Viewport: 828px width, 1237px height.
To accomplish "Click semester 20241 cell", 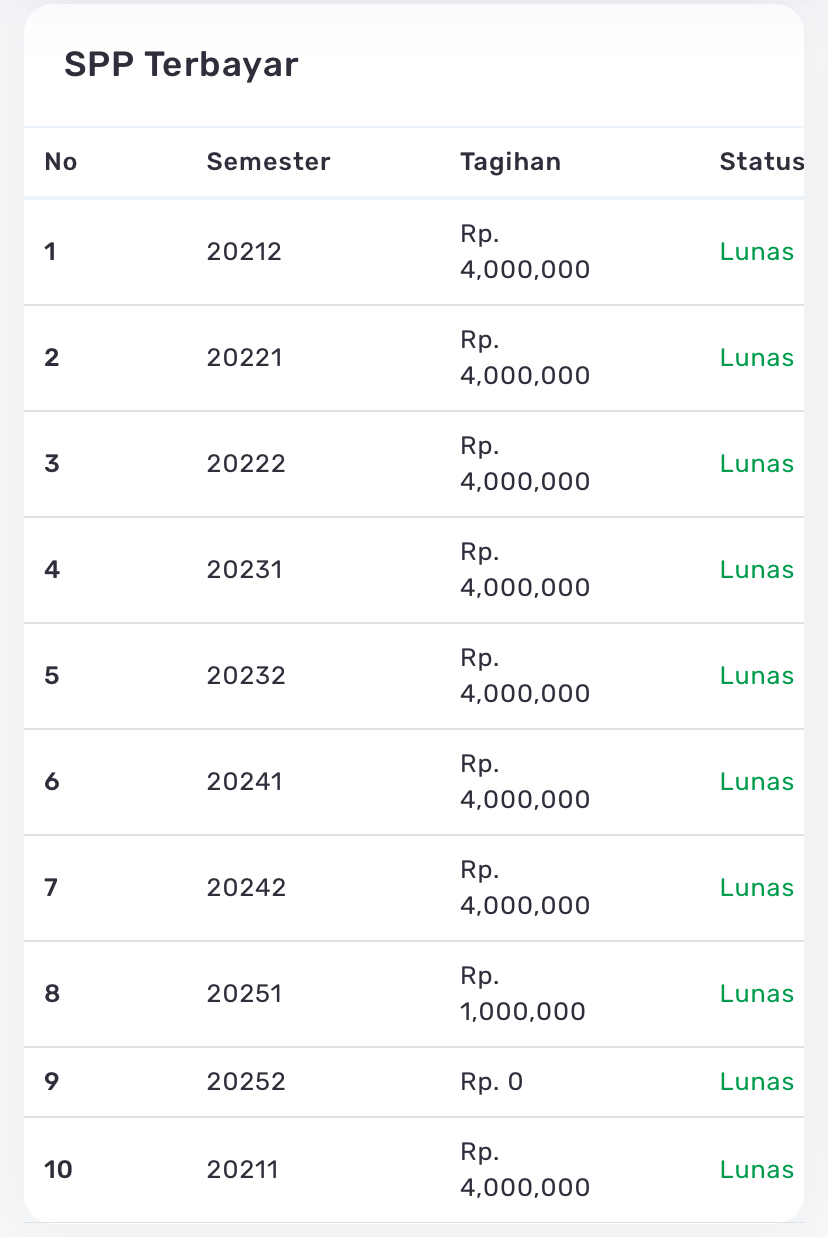I will click(x=244, y=782).
